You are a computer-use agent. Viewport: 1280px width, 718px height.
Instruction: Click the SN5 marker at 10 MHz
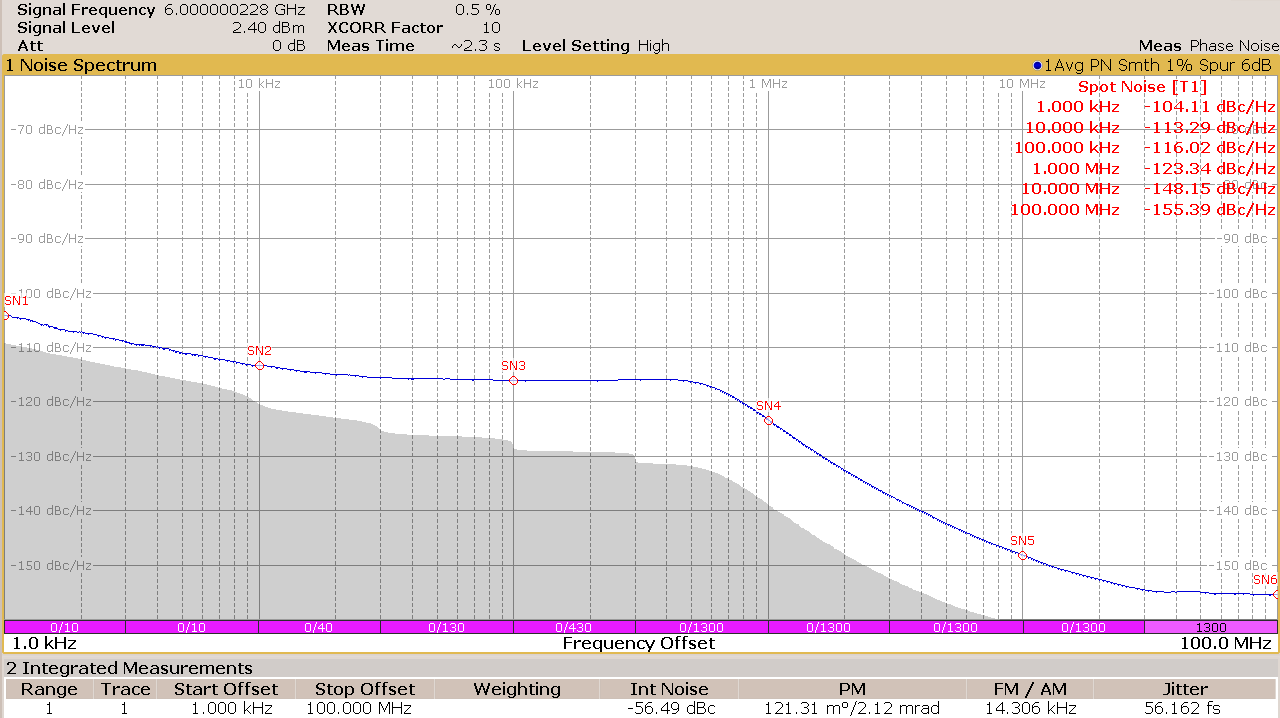1022,555
